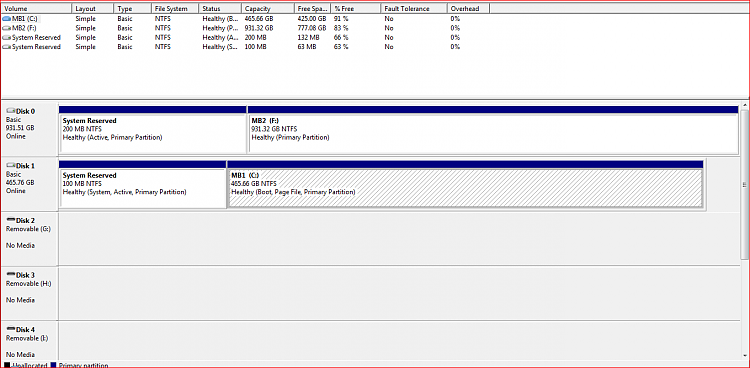The height and width of the screenshot is (368, 750).
Task: Click the drive icon of the 200 MB System Reserved row
Action: click(6, 37)
